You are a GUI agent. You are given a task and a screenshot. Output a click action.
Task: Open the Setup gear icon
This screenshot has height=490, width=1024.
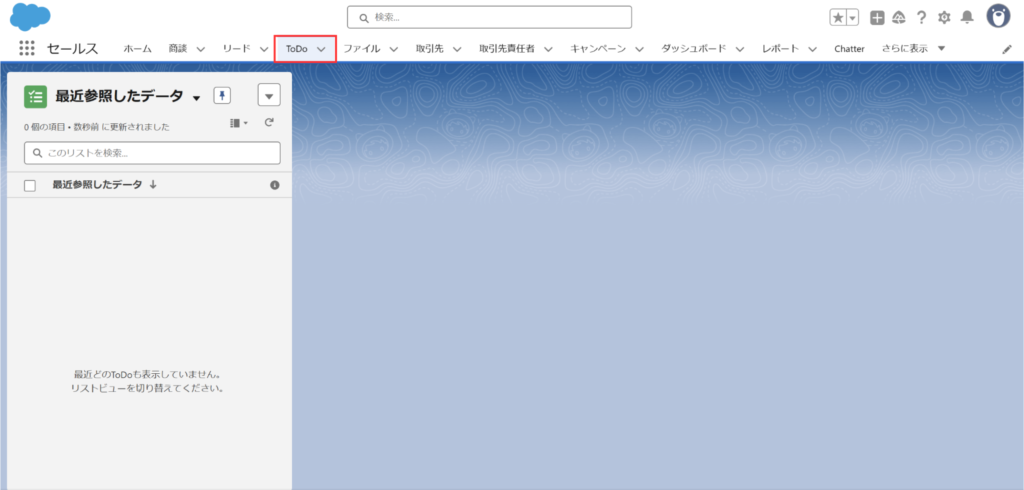(944, 18)
